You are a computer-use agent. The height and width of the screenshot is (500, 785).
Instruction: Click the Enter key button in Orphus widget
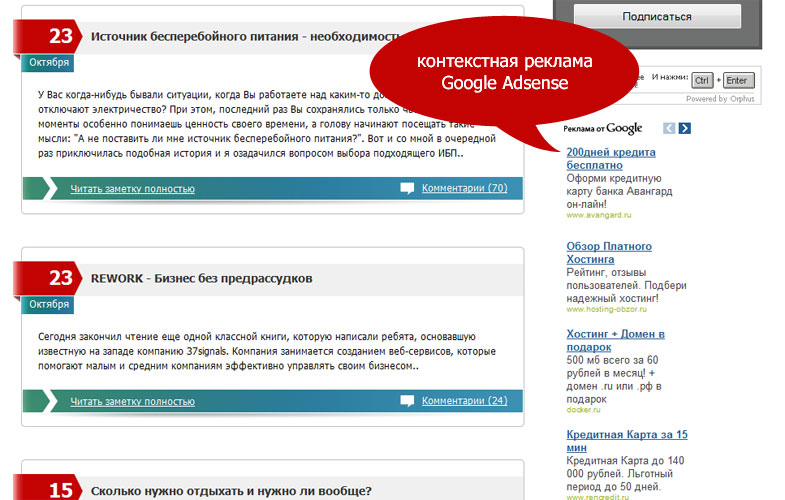pyautogui.click(x=738, y=81)
